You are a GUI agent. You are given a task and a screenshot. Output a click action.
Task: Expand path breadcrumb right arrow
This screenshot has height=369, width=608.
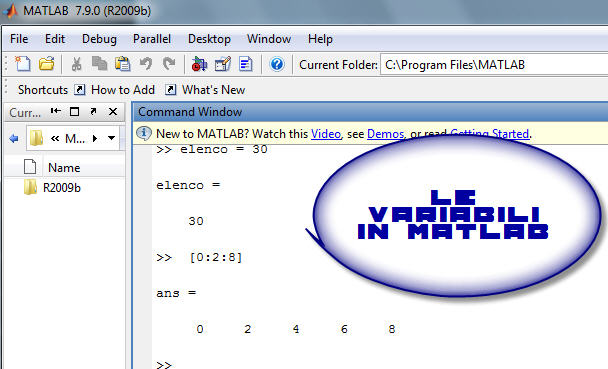pyautogui.click(x=95, y=138)
